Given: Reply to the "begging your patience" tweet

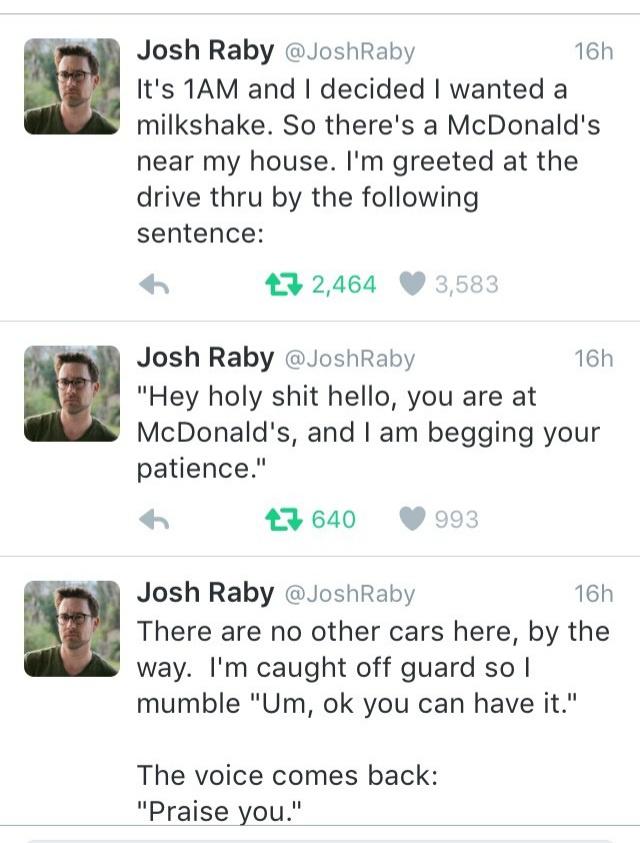Looking at the screenshot, I should (x=151, y=520).
